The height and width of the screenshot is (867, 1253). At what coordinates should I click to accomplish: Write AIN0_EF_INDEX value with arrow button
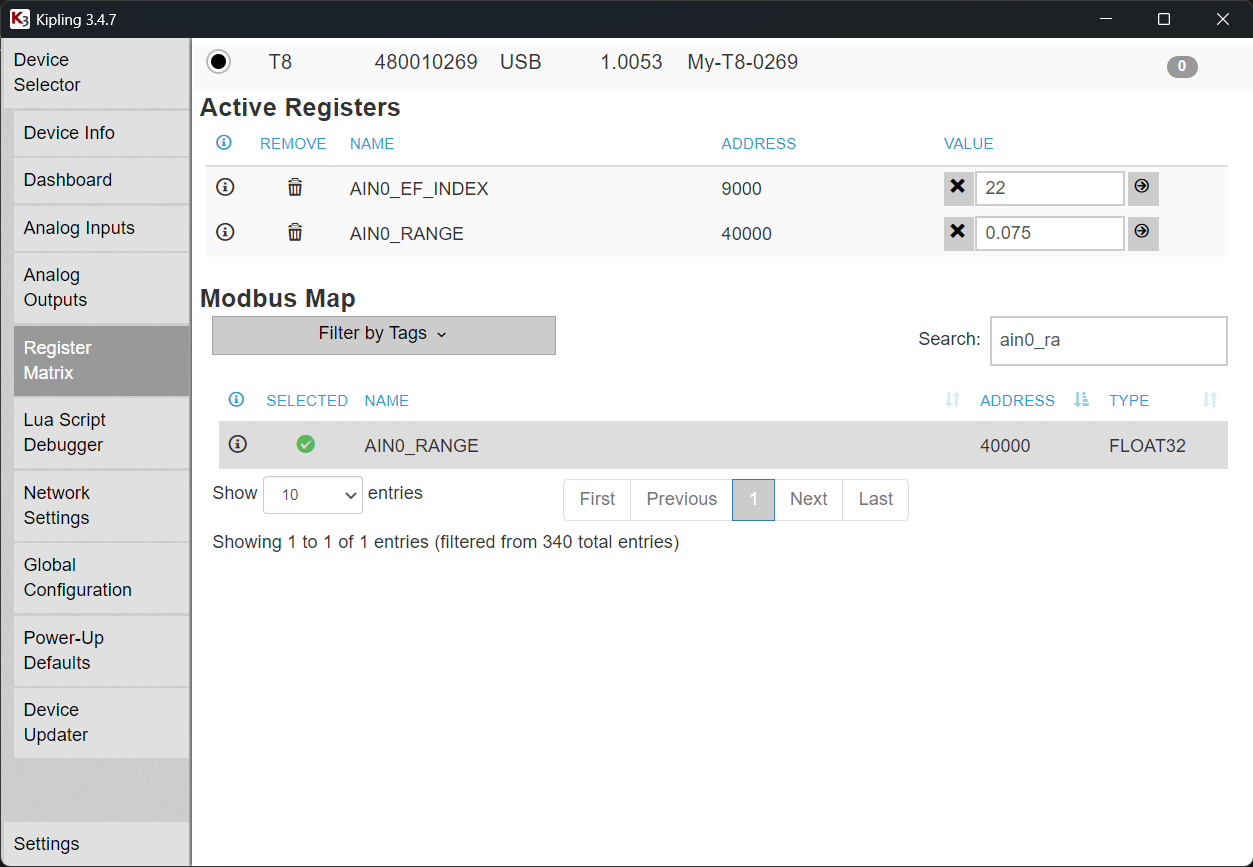[1142, 187]
